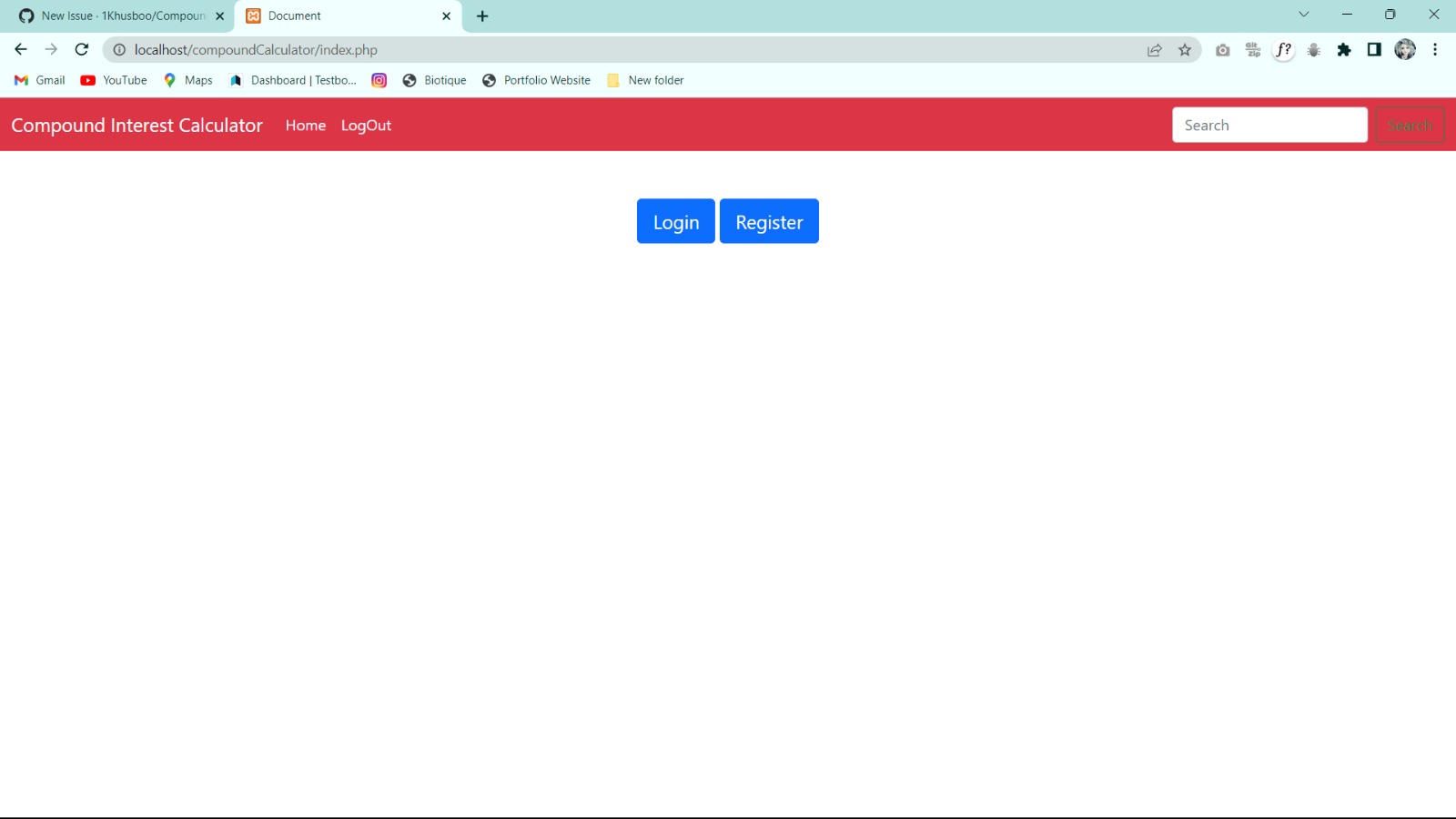
Task: Open the tab search chevron
Action: (x=1305, y=15)
